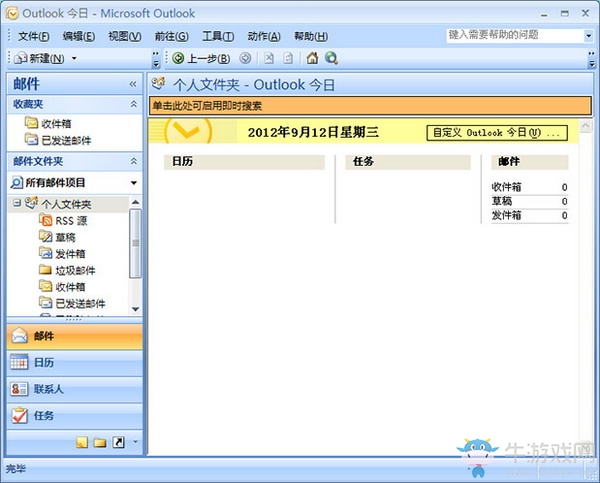Open the right toolbar options overflow arrow
Screen dimensions: 600x483
click(x=591, y=60)
